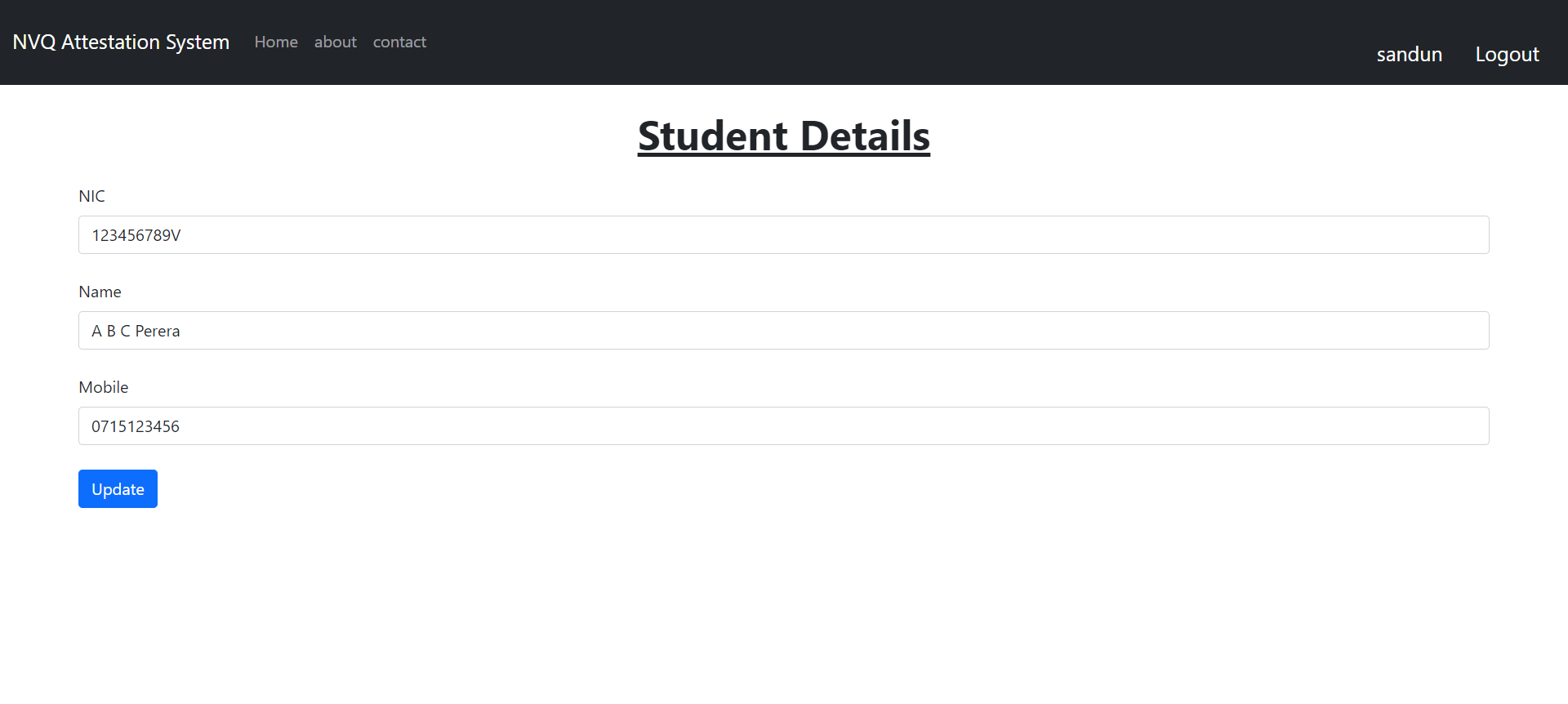The image size is (1568, 704).
Task: Log out using the Logout link
Action: [1507, 54]
